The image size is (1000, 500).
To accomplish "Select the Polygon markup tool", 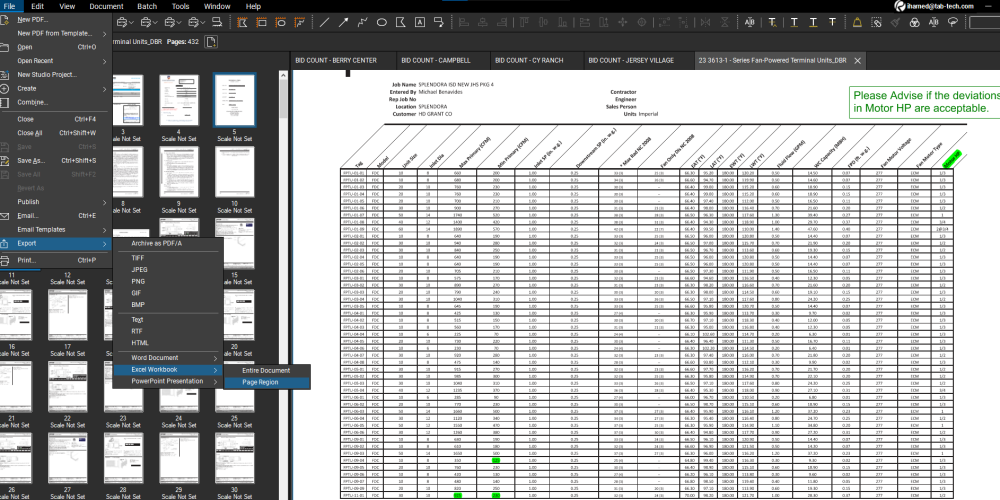I will coord(401,22).
